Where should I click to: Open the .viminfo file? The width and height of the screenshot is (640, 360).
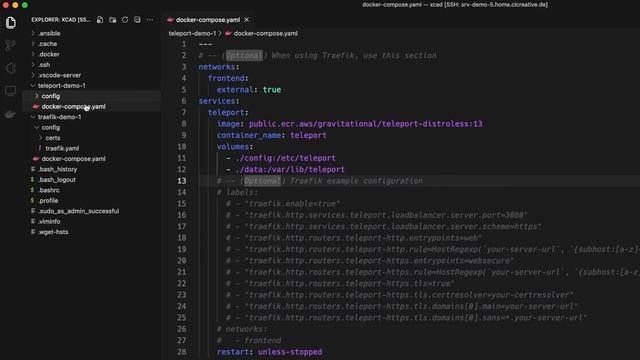pyautogui.click(x=49, y=221)
